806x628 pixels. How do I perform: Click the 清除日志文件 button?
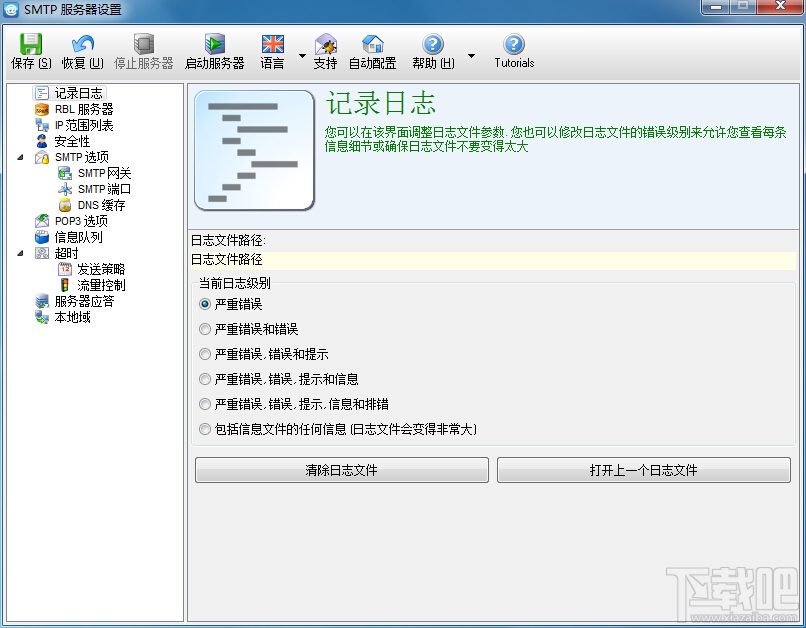342,470
